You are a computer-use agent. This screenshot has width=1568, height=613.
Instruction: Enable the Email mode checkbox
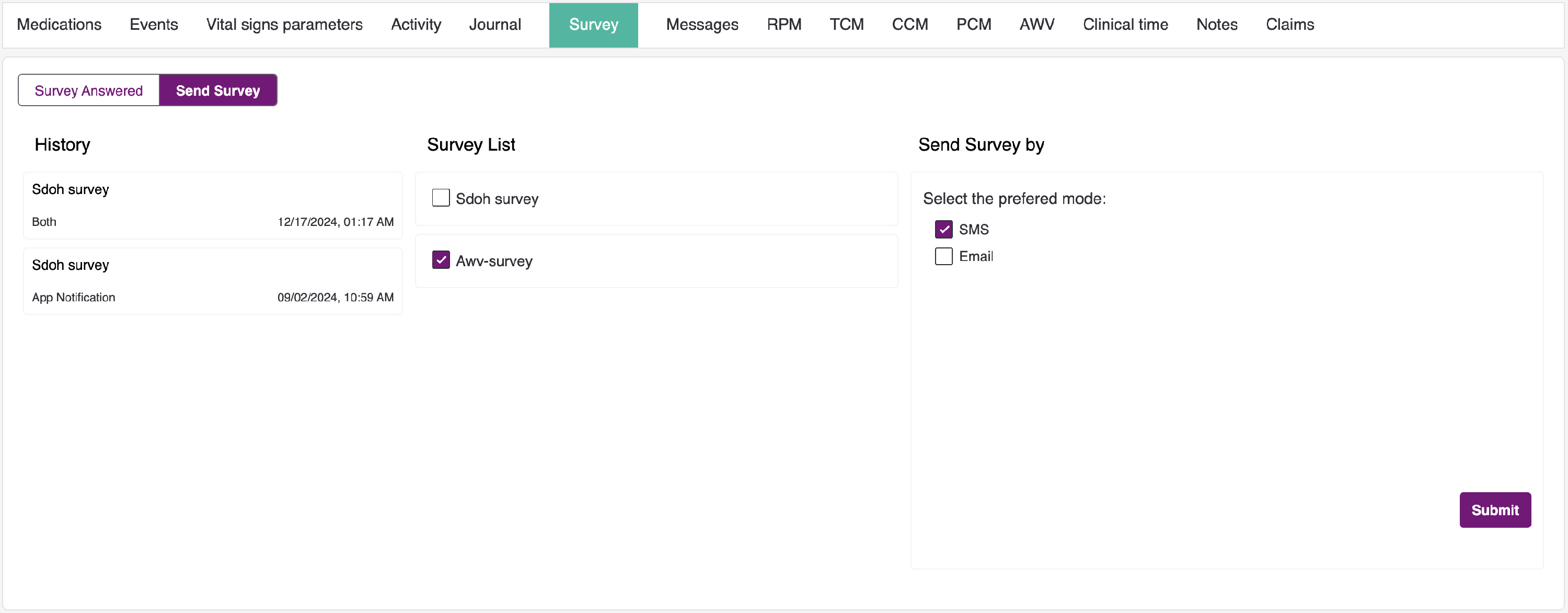pos(943,256)
